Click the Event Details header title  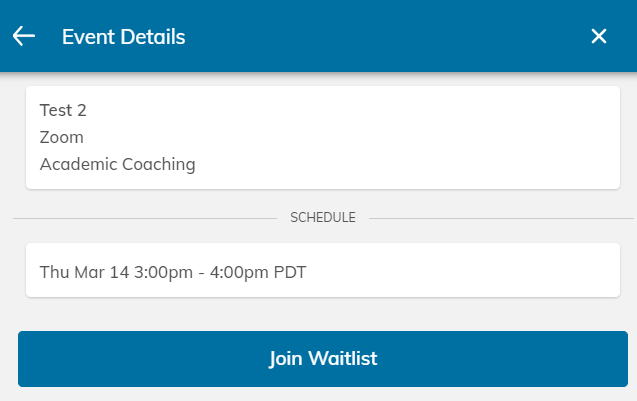pyautogui.click(x=123, y=37)
